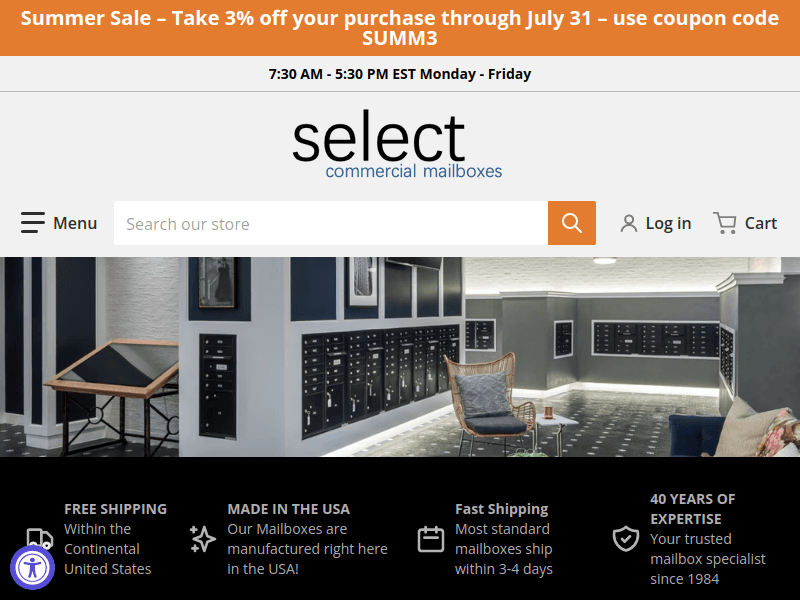The image size is (800, 600).
Task: Go to the Cart link
Action: coord(761,223)
